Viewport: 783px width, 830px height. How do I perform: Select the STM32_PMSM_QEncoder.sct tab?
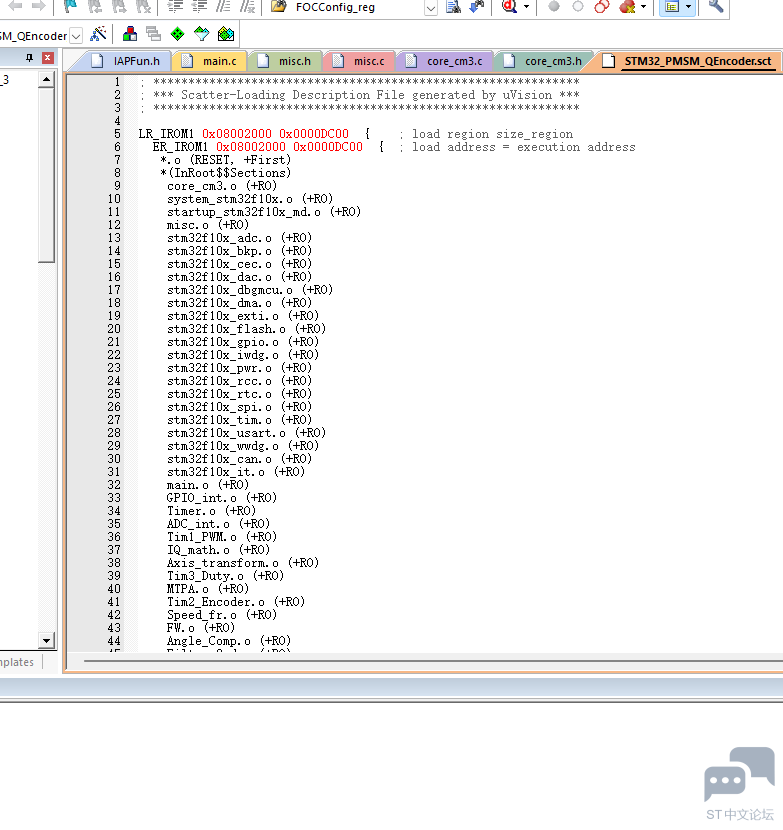coord(688,61)
